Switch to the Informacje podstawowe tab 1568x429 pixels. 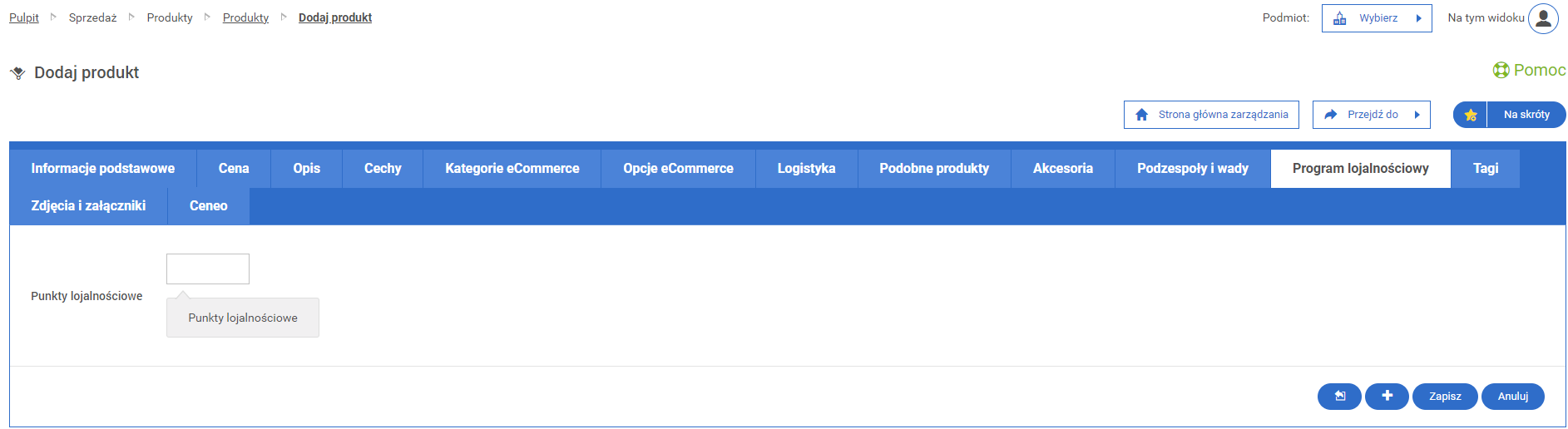[x=103, y=169]
